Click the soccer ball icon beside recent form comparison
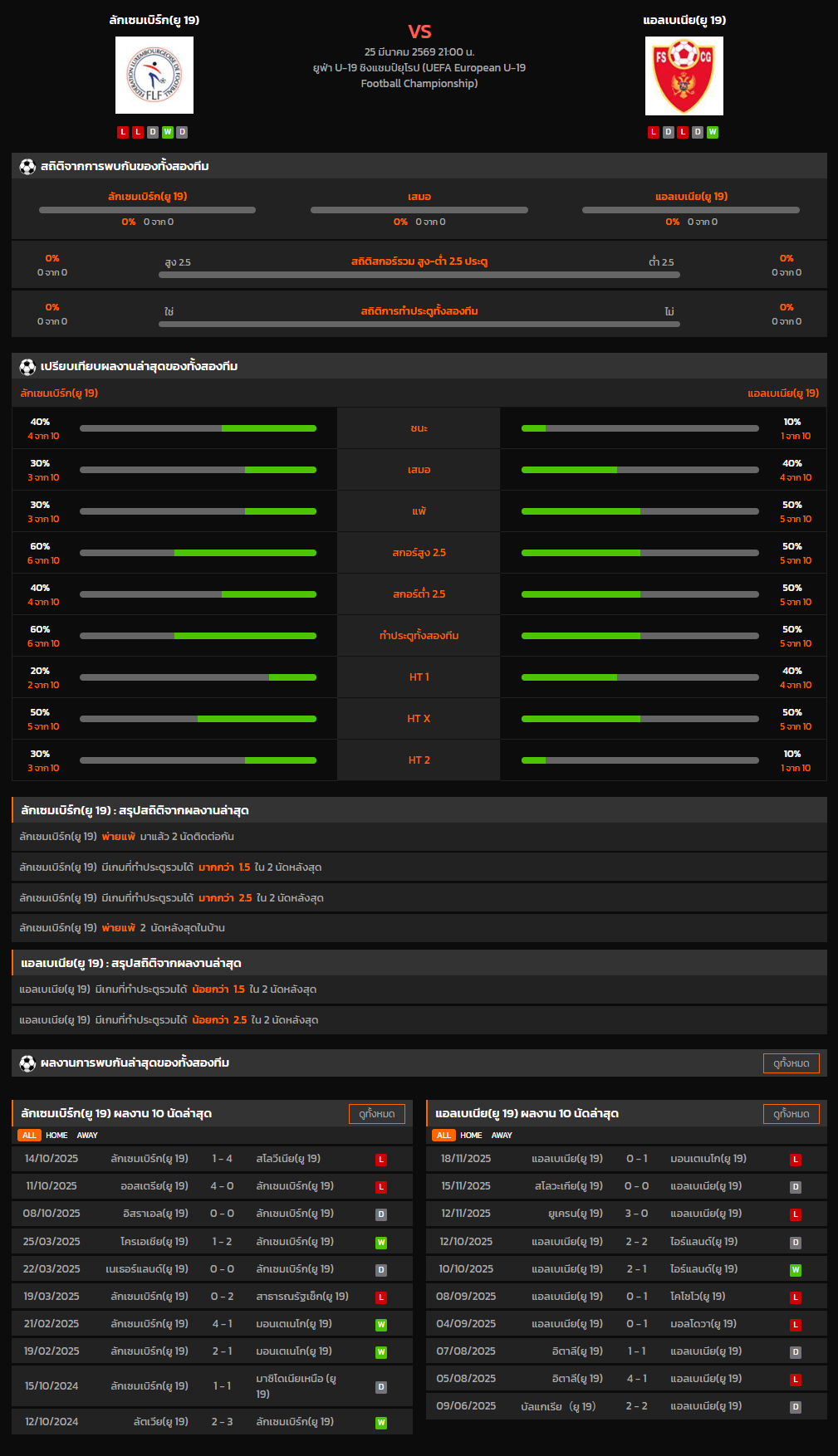This screenshot has height=1456, width=838. click(x=27, y=367)
